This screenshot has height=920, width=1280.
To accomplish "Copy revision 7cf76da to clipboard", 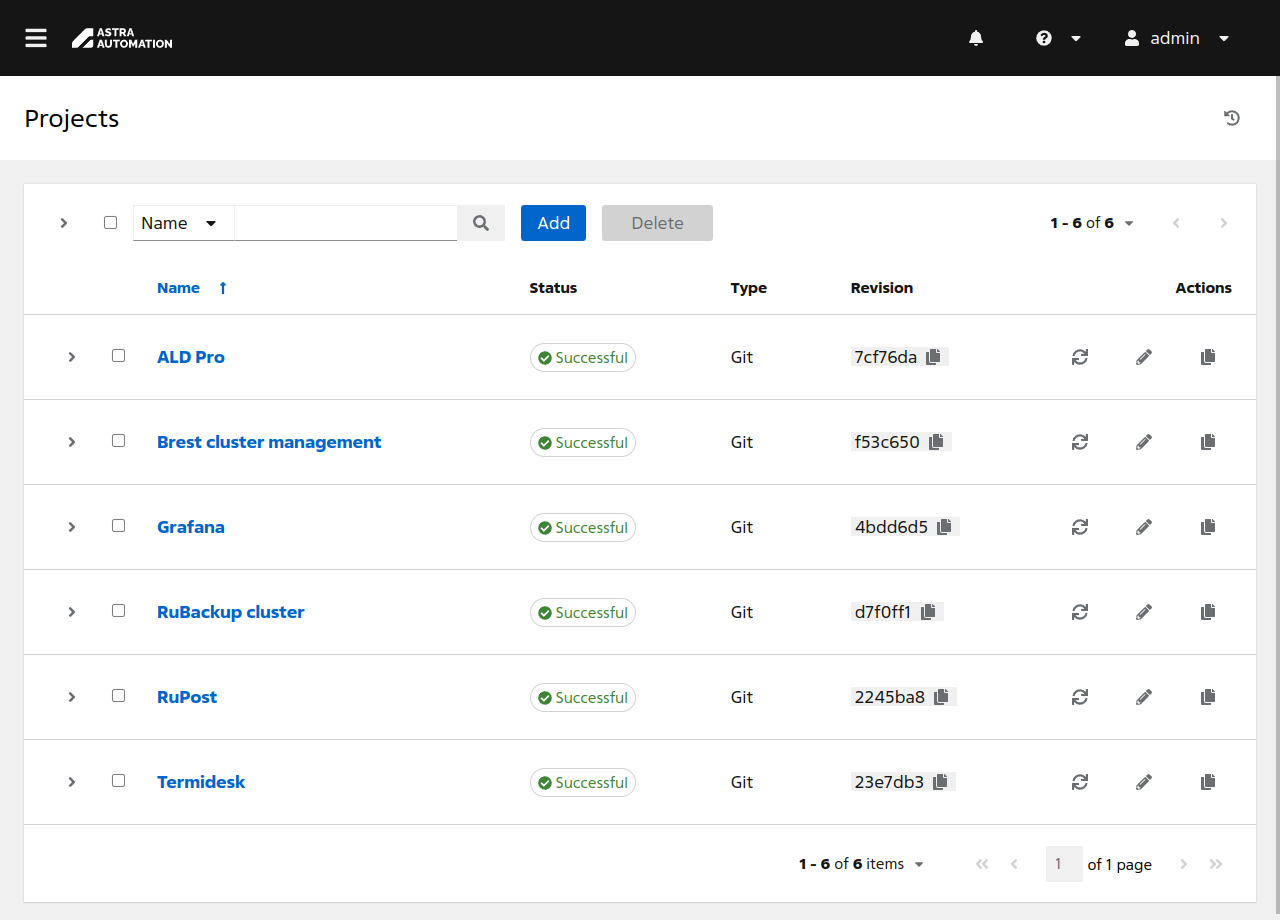I will tap(933, 357).
